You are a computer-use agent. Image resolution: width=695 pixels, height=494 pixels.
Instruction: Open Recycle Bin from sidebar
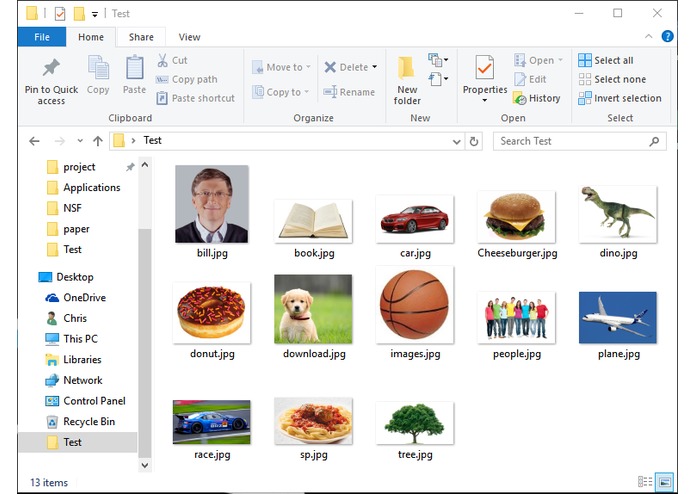81,421
